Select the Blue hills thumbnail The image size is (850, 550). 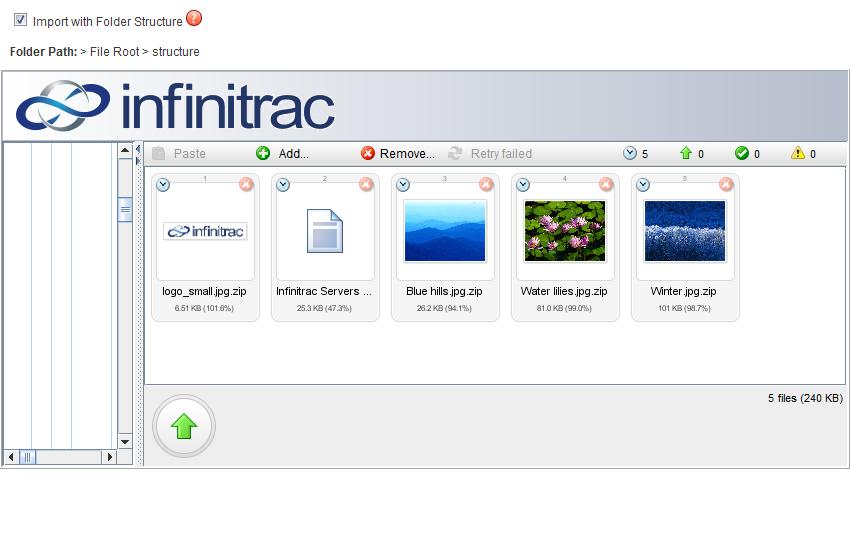click(445, 231)
